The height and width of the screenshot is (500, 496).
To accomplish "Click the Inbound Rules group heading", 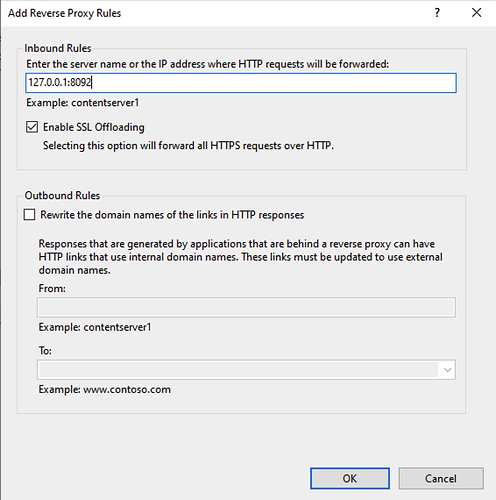I will (58, 48).
